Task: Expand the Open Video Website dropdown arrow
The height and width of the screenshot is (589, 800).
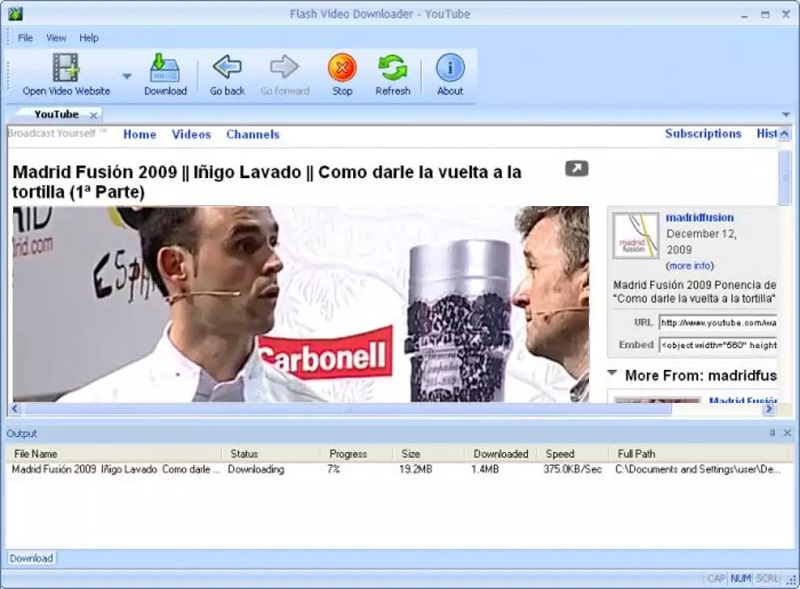Action: [127, 76]
